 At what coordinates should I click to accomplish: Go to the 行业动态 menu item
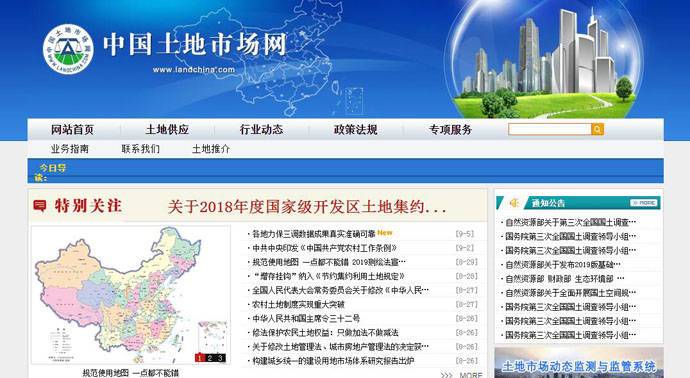pos(261,130)
